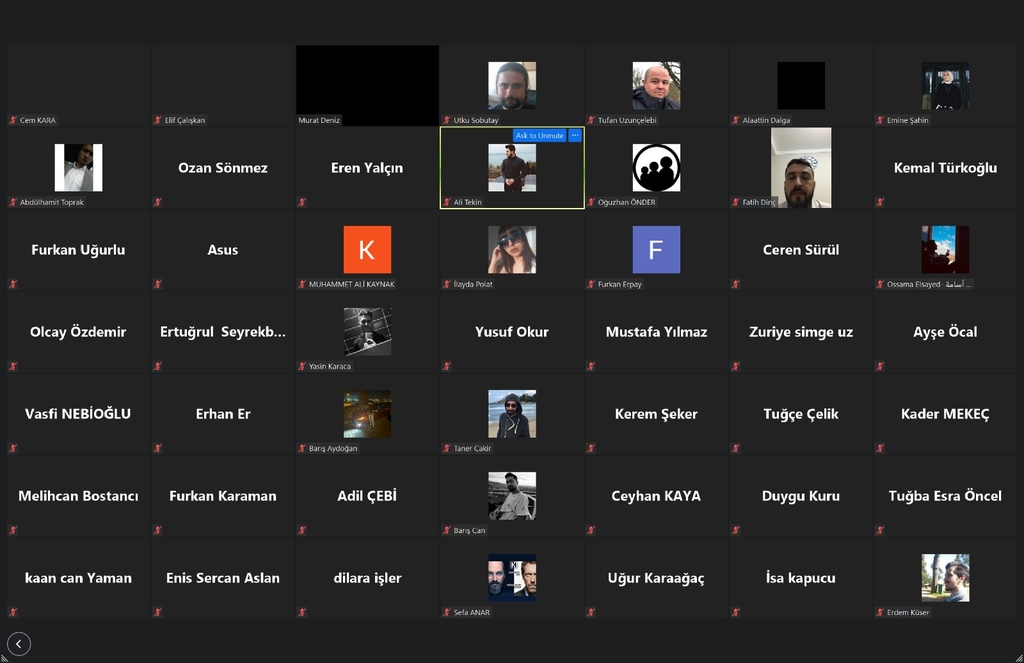Go to the previous gallery page arrow
The image size is (1024, 663).
pos(19,644)
